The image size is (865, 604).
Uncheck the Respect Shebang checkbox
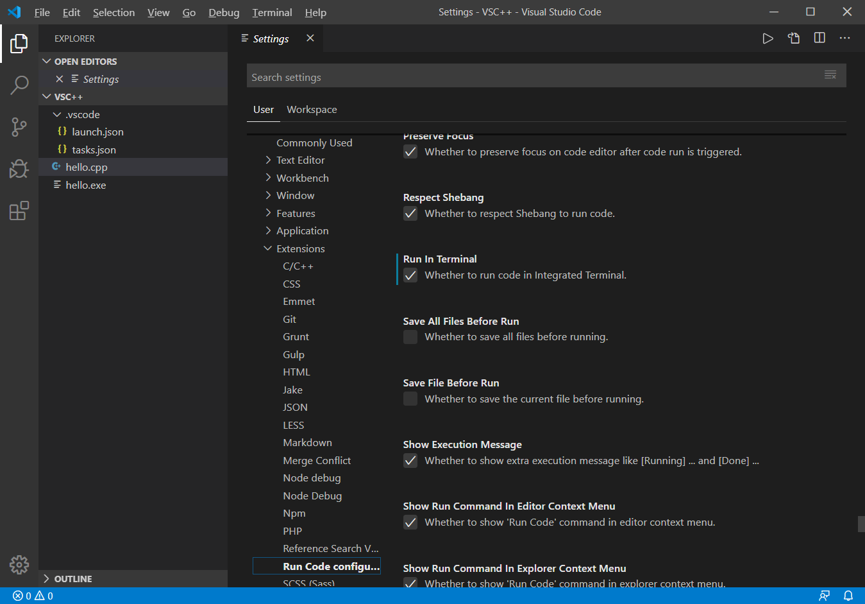point(410,213)
